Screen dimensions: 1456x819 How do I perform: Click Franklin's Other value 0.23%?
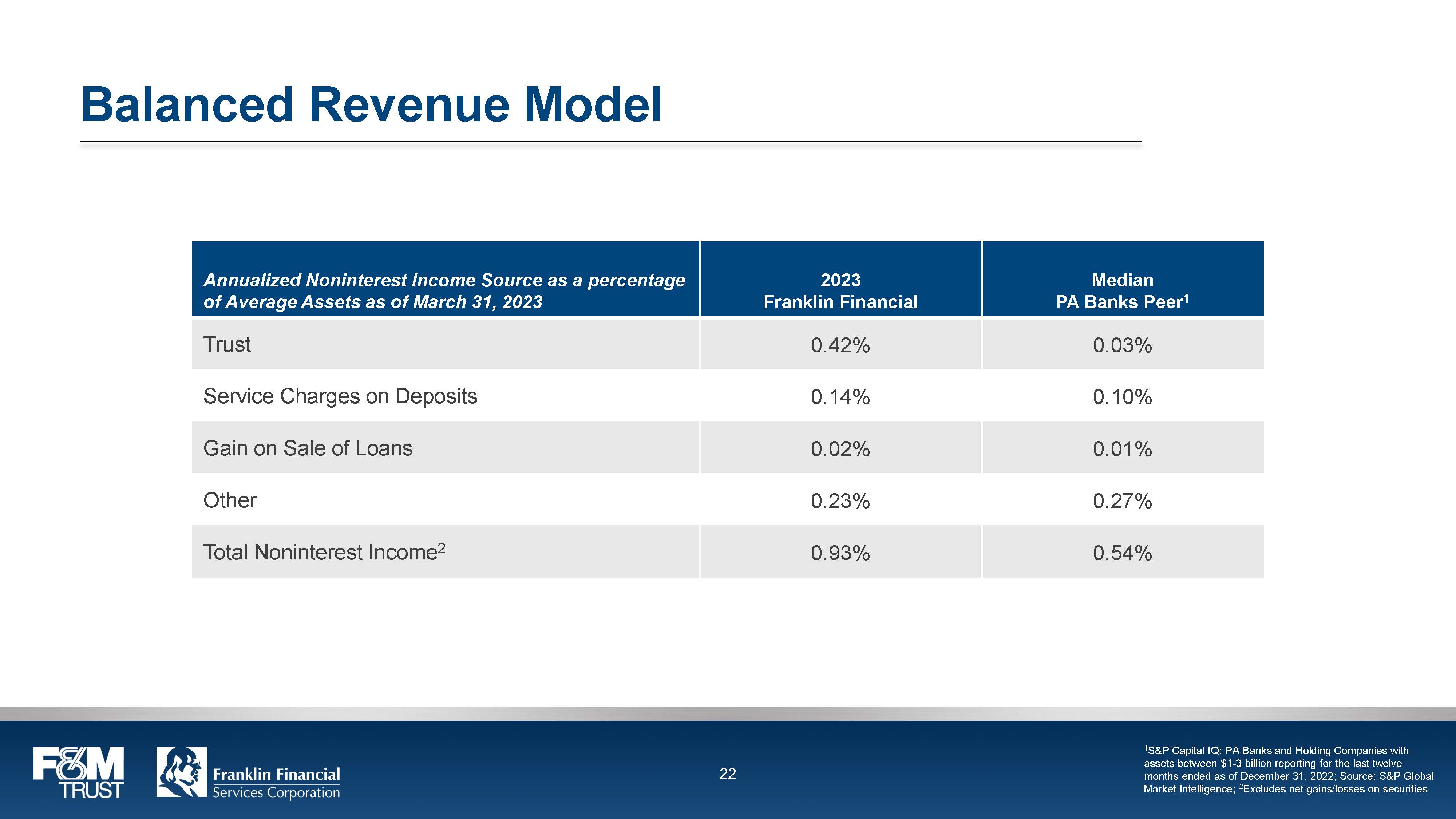[840, 501]
